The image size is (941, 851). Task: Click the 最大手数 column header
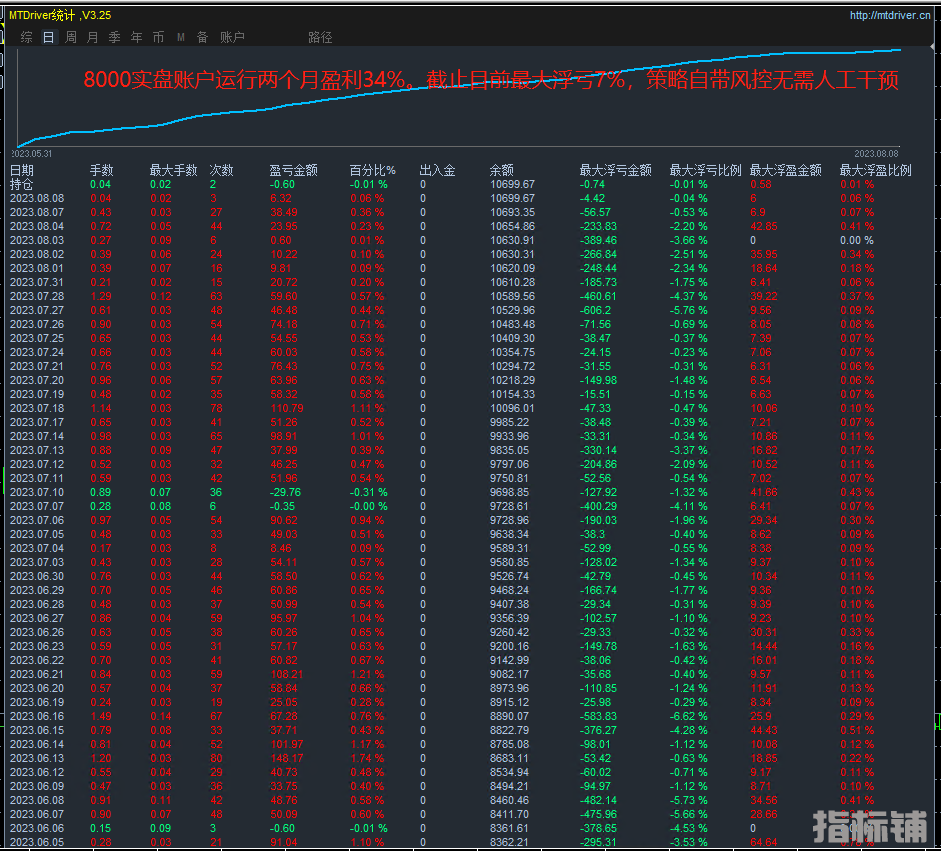click(x=173, y=170)
